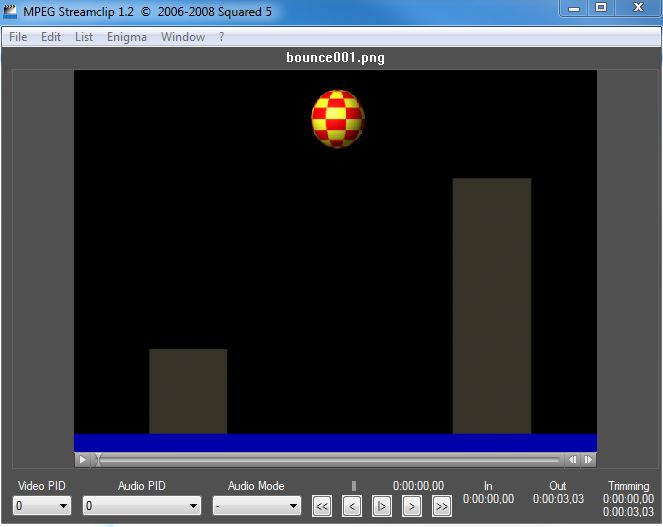Click the Trimming end time 0:00:03,03
The width and height of the screenshot is (663, 527).
coord(628,512)
